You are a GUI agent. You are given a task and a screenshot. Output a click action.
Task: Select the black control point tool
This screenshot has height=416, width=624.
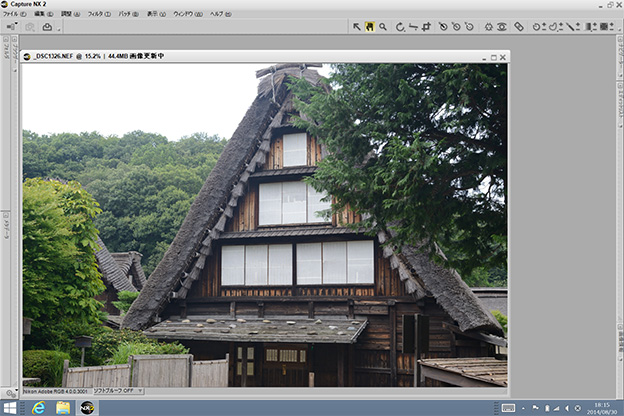(443, 27)
